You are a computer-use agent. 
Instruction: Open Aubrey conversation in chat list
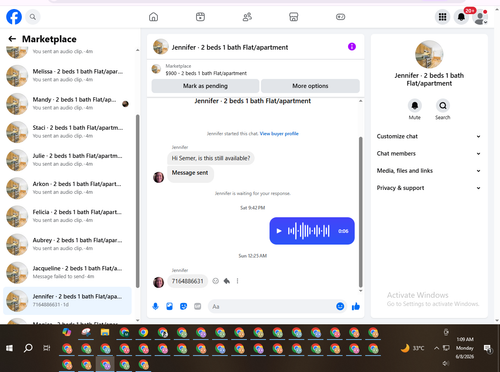coord(67,244)
